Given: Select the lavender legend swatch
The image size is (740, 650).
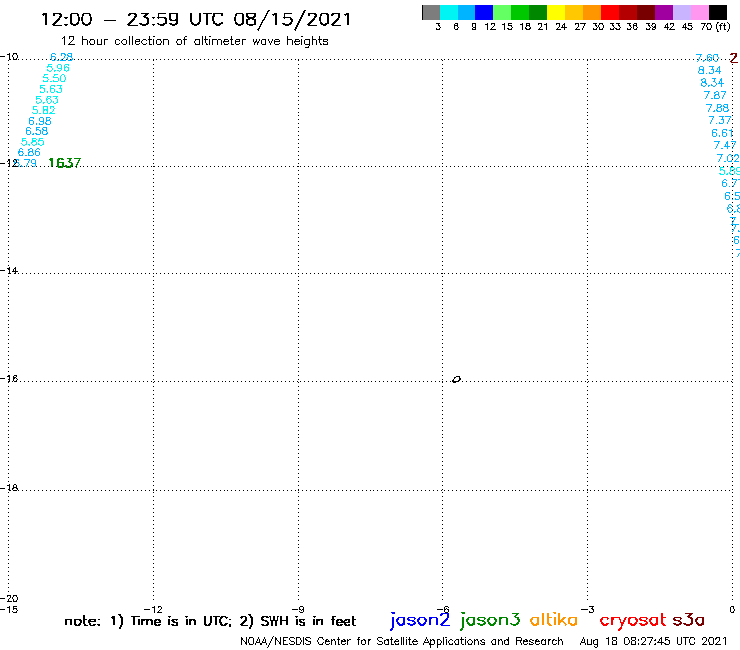Looking at the screenshot, I should (x=681, y=12).
